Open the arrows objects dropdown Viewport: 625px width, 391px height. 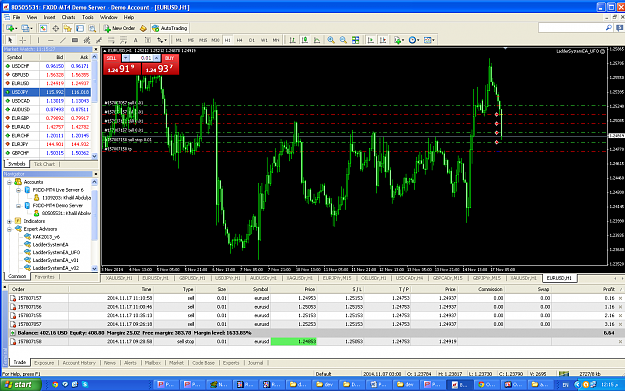pos(161,40)
